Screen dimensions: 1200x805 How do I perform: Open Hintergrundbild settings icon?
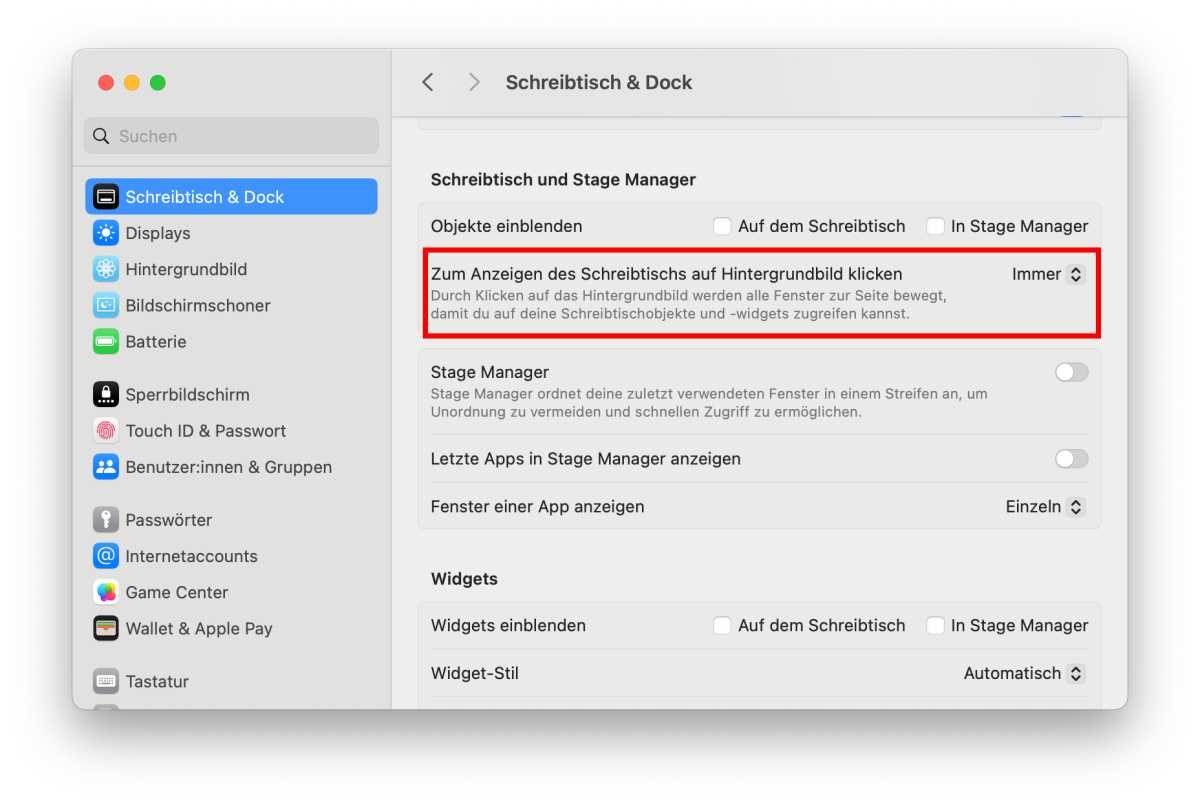106,269
